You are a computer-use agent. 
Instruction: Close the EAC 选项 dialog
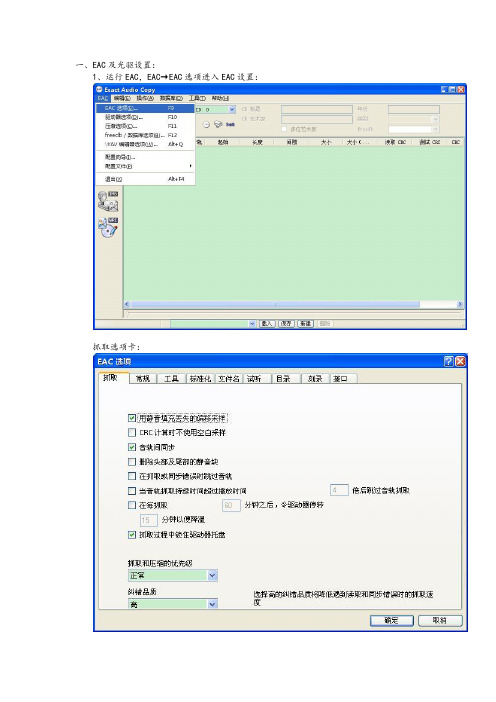(x=460, y=361)
